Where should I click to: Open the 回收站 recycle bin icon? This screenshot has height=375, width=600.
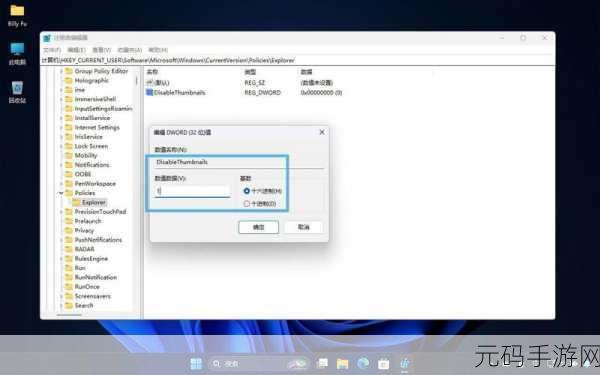[x=17, y=92]
